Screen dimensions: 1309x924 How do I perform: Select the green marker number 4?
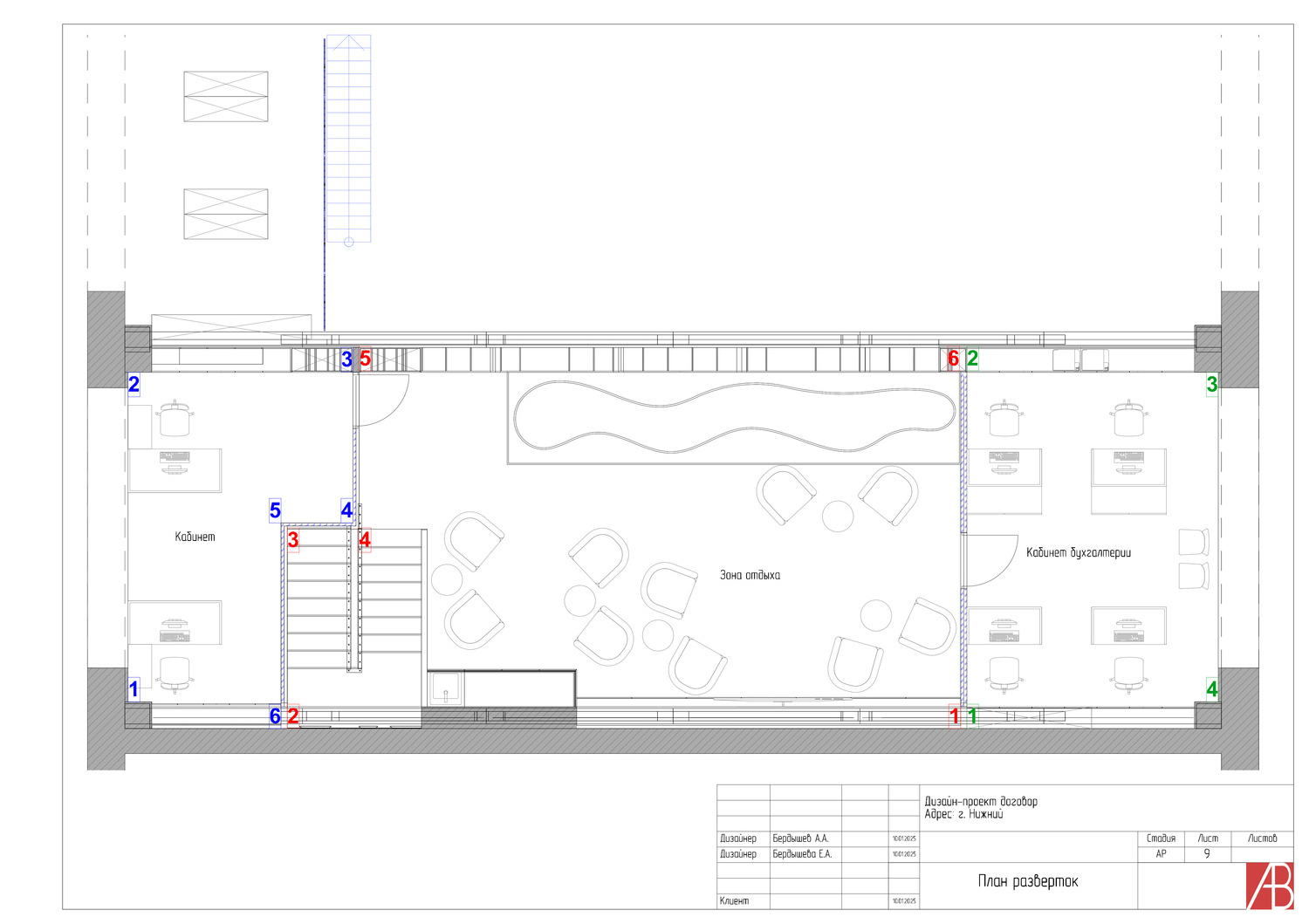click(x=1211, y=689)
